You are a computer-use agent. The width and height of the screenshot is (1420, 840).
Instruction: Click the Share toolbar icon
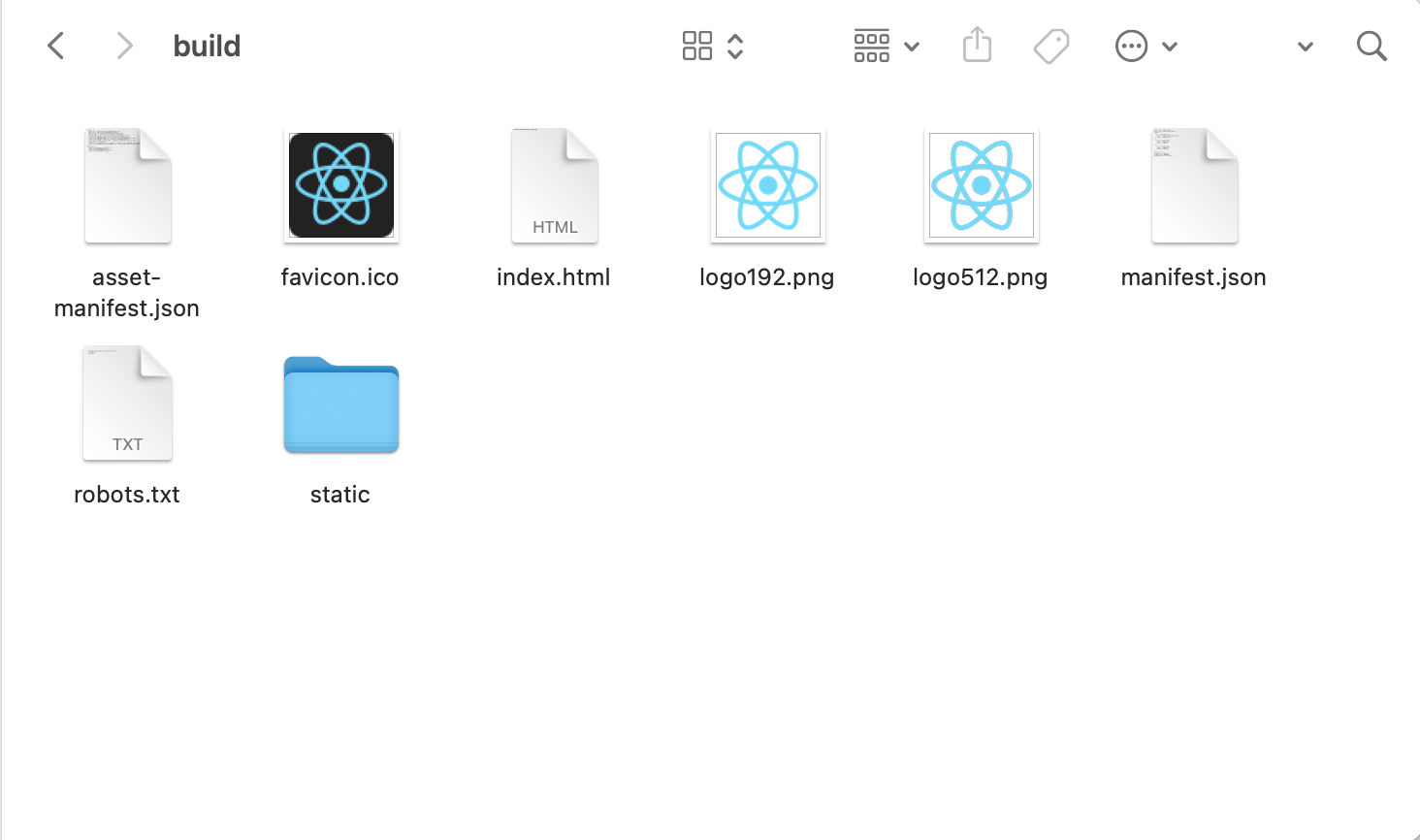[977, 45]
